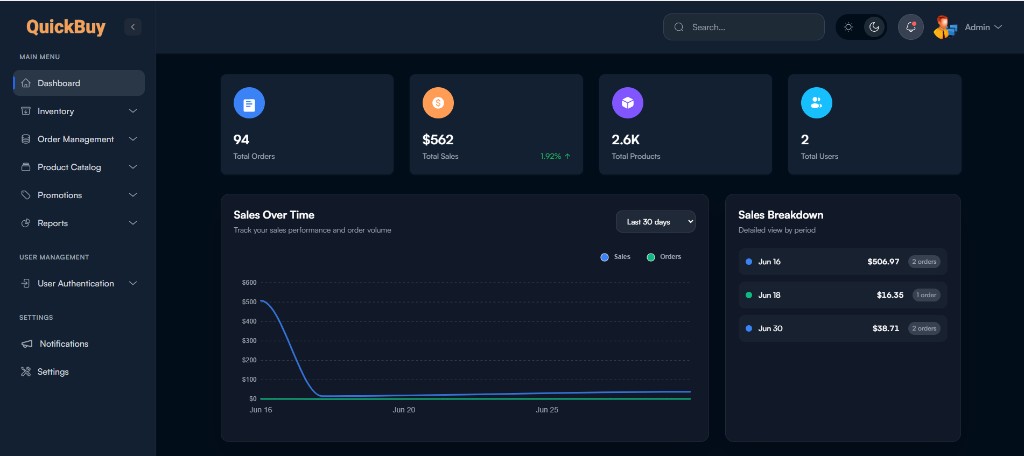Click the Admin avatar image
The width and height of the screenshot is (1024, 456).
point(945,27)
